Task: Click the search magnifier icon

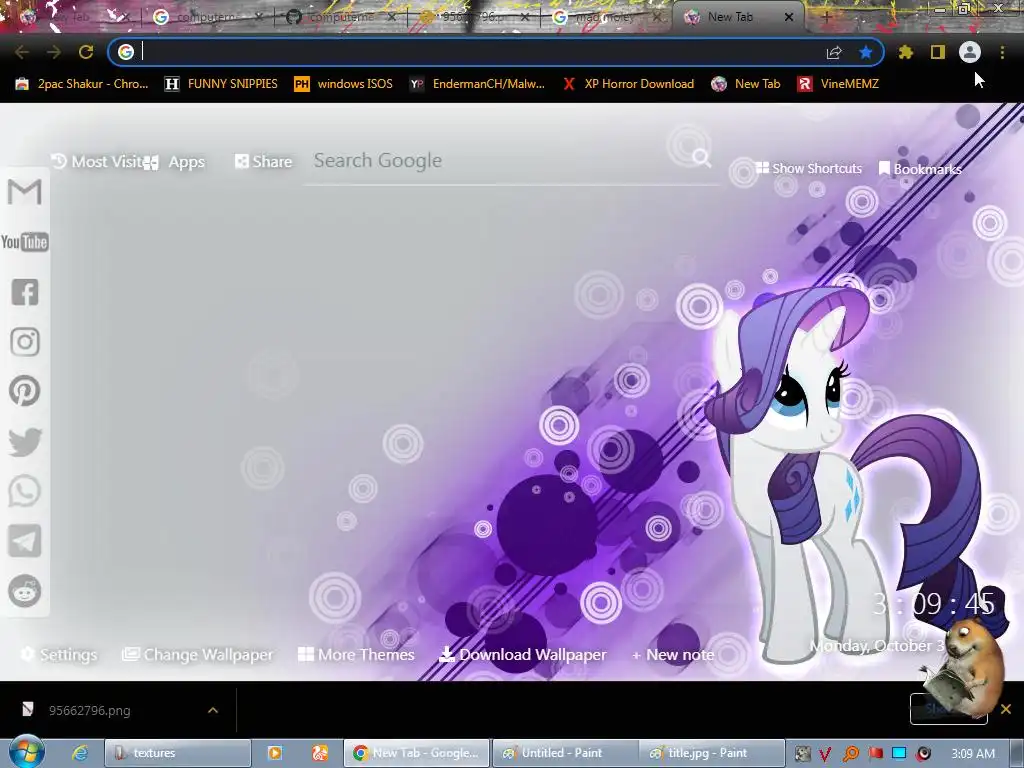Action: [701, 158]
